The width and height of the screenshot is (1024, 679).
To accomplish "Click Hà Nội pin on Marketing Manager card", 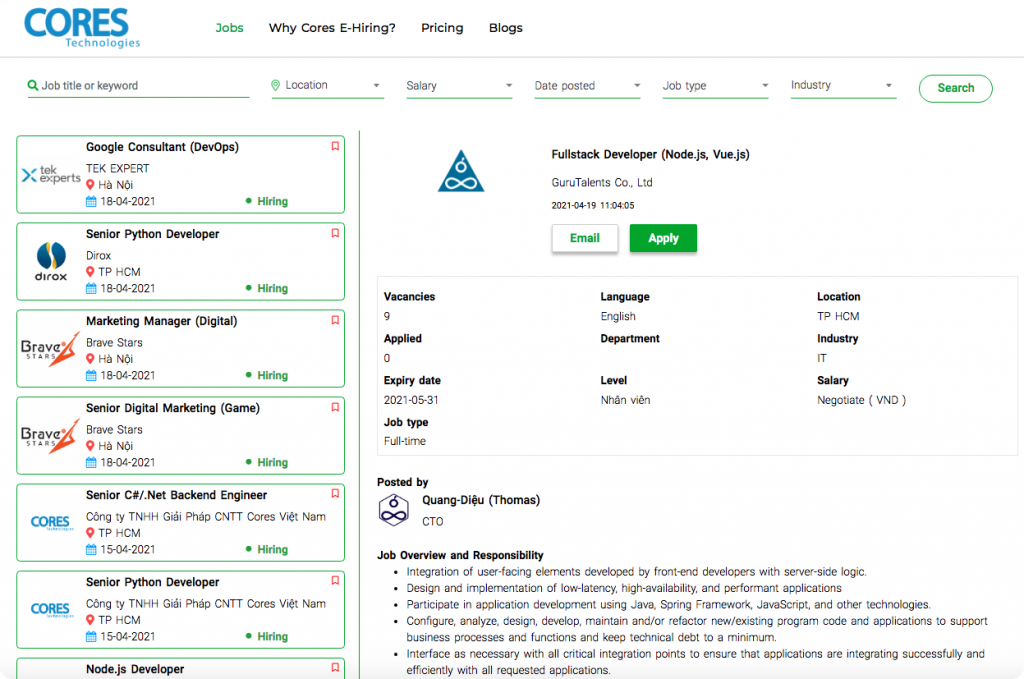I will (x=90, y=358).
